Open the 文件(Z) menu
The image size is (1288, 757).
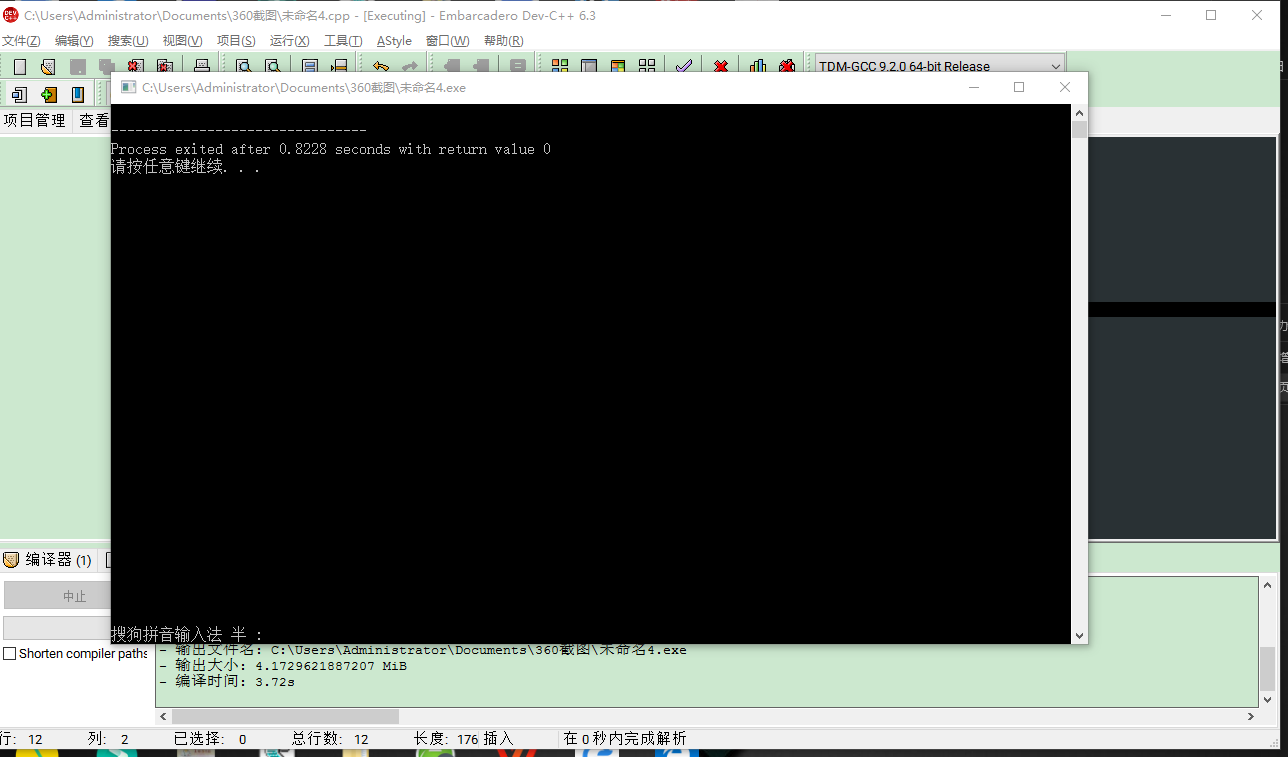point(21,41)
